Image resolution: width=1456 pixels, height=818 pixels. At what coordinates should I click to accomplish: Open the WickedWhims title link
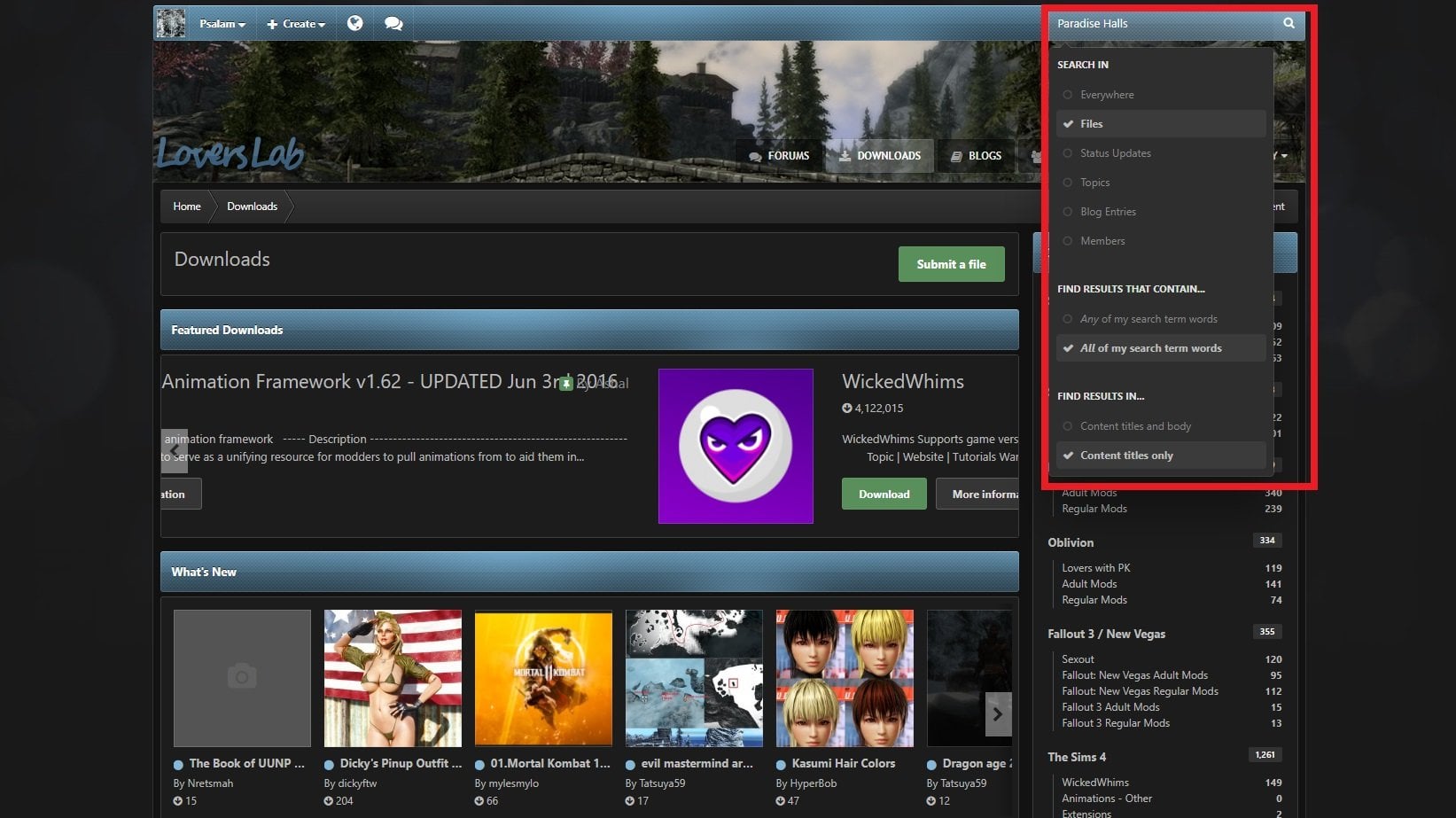click(903, 382)
